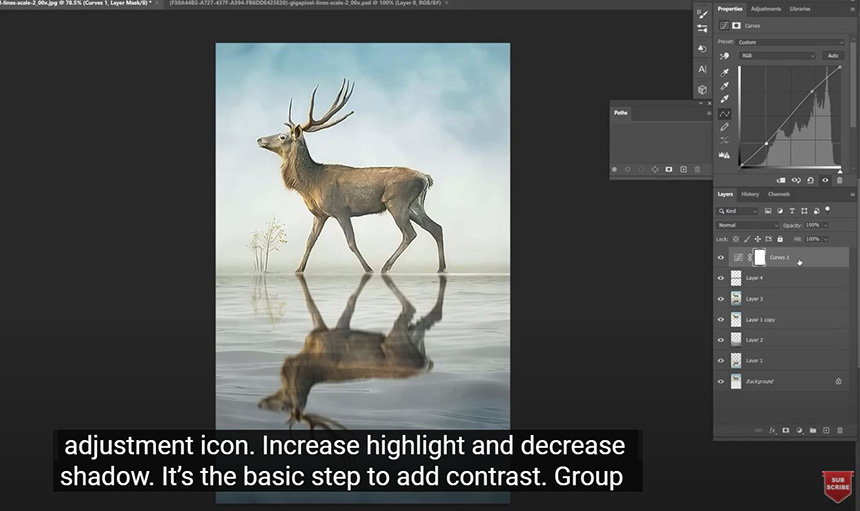Select the black point eyedropper in Curves
Image resolution: width=860 pixels, height=511 pixels.
[724, 73]
